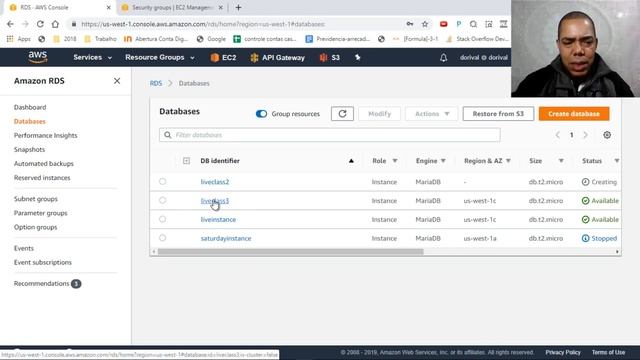Image resolution: width=640 pixels, height=360 pixels.
Task: Sort by DB identifier column arrow
Action: click(x=351, y=161)
